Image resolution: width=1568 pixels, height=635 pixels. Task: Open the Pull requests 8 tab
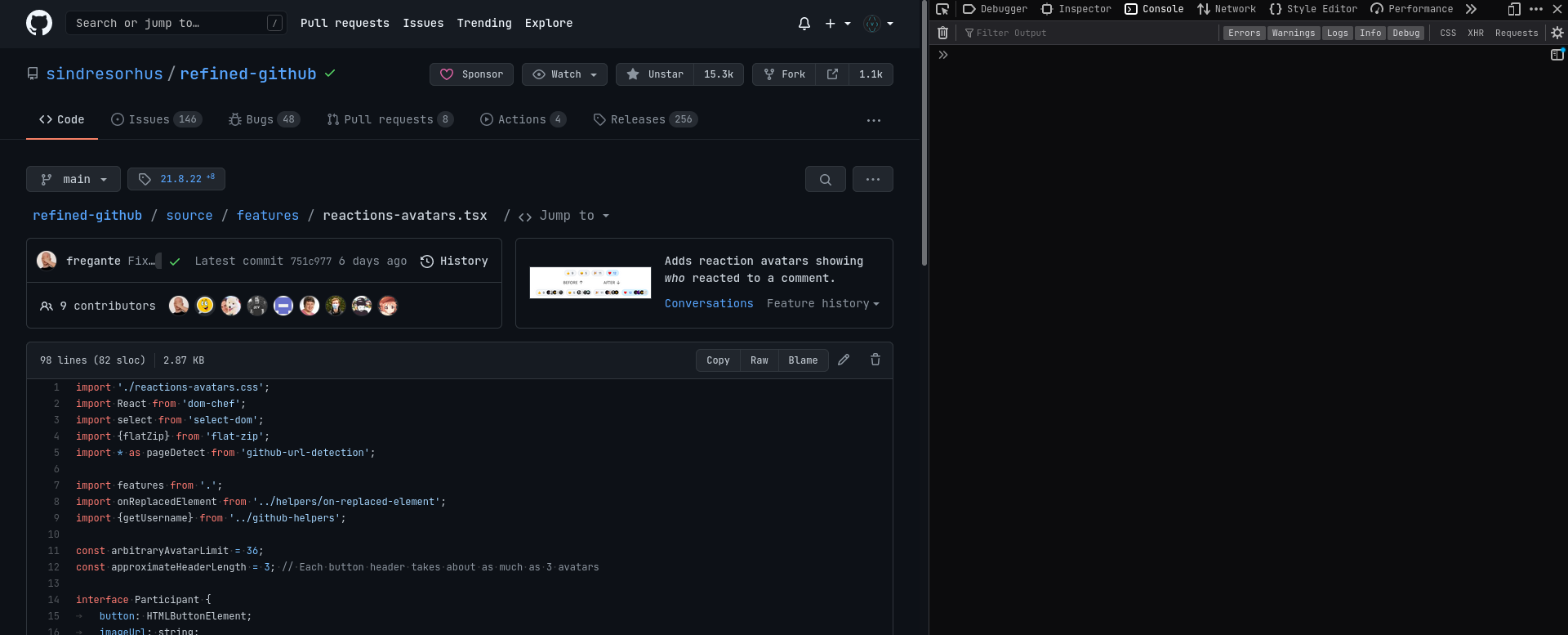tap(390, 119)
